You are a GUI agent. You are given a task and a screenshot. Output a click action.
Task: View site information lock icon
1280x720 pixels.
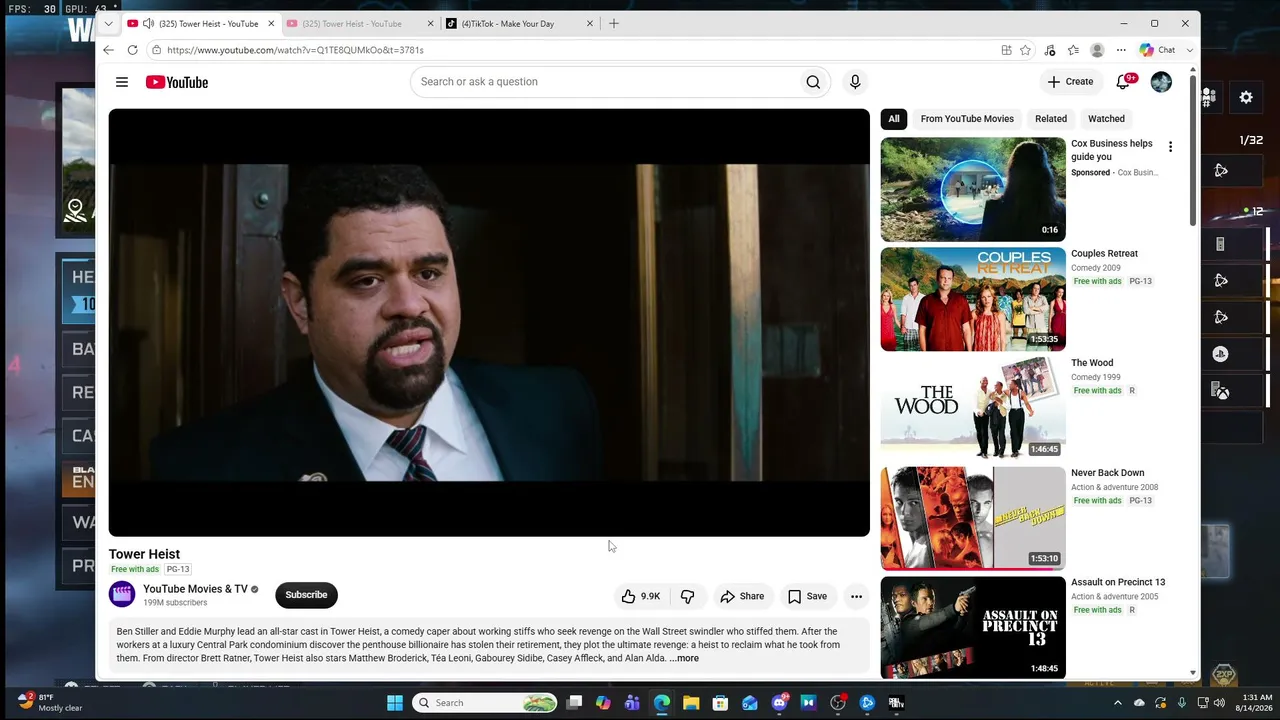(157, 50)
